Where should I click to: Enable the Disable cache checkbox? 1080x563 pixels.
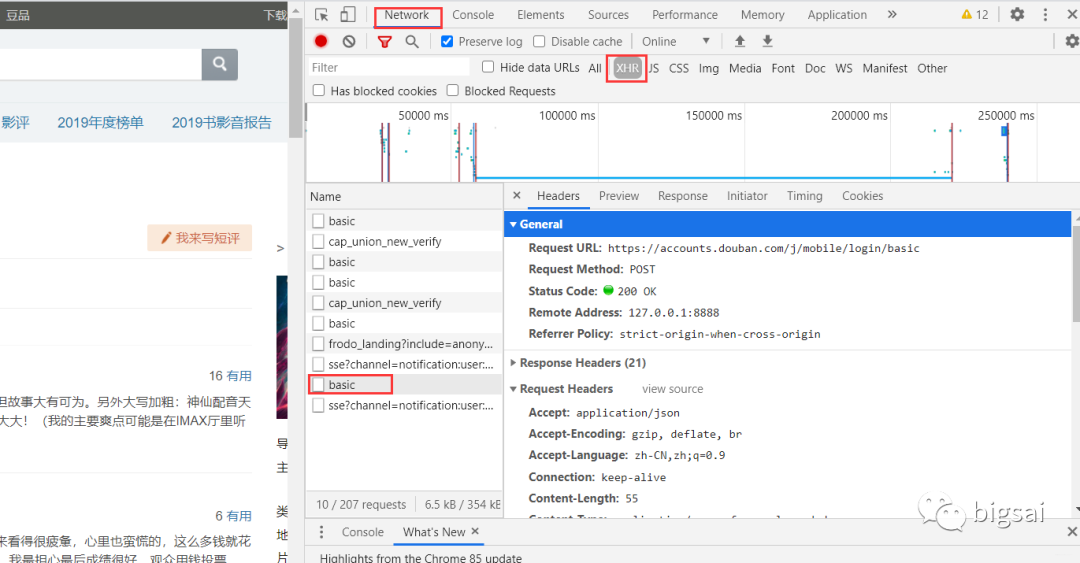coord(539,41)
